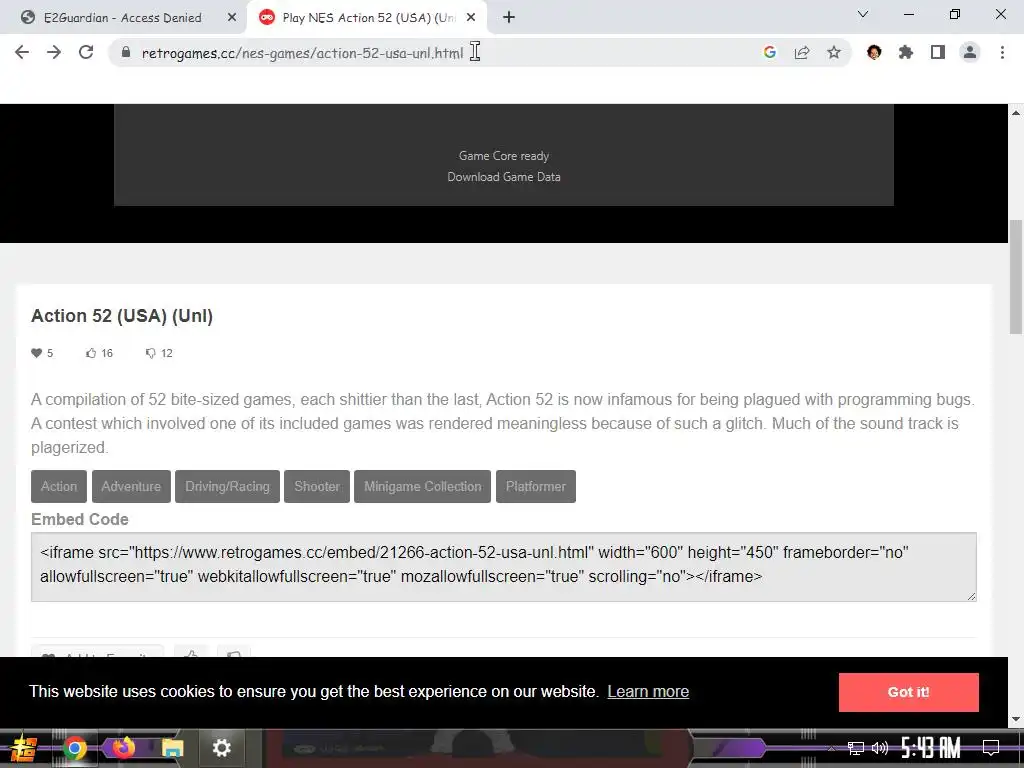Viewport: 1024px width, 768px height.
Task: Click the site padlock icon in address bar
Action: (126, 52)
